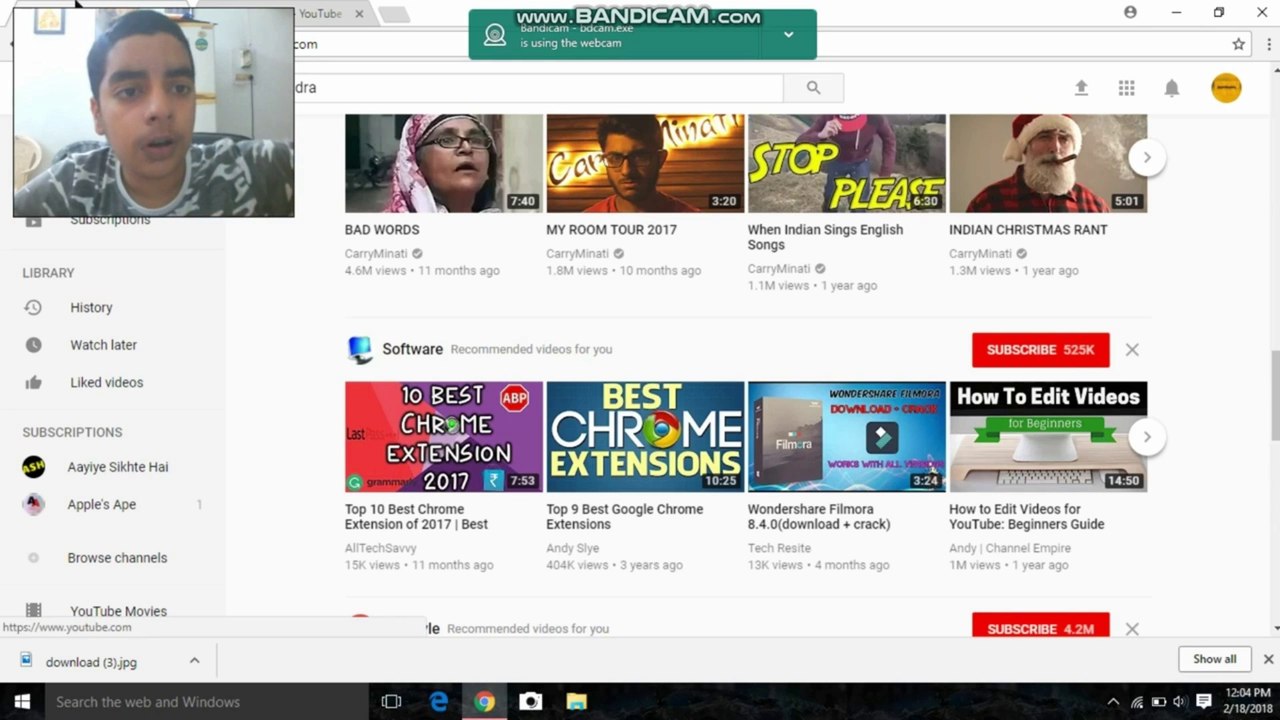
Task: Click the YouTube search magnifier button
Action: pos(813,88)
